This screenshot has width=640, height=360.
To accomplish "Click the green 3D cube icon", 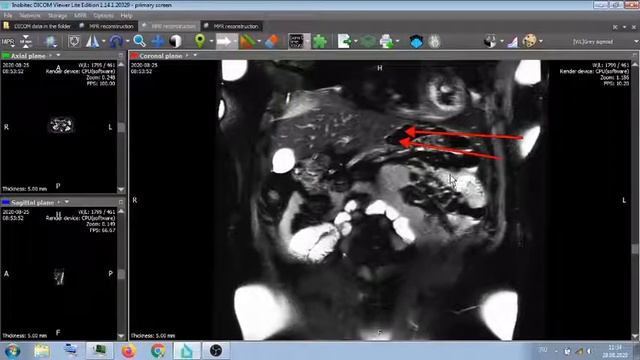I will [368, 41].
